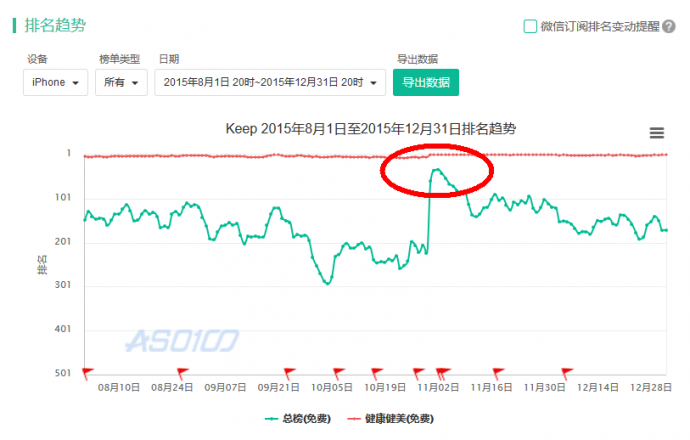690x440 pixels.
Task: Open the 所有 chart type dropdown
Action: click(x=121, y=82)
